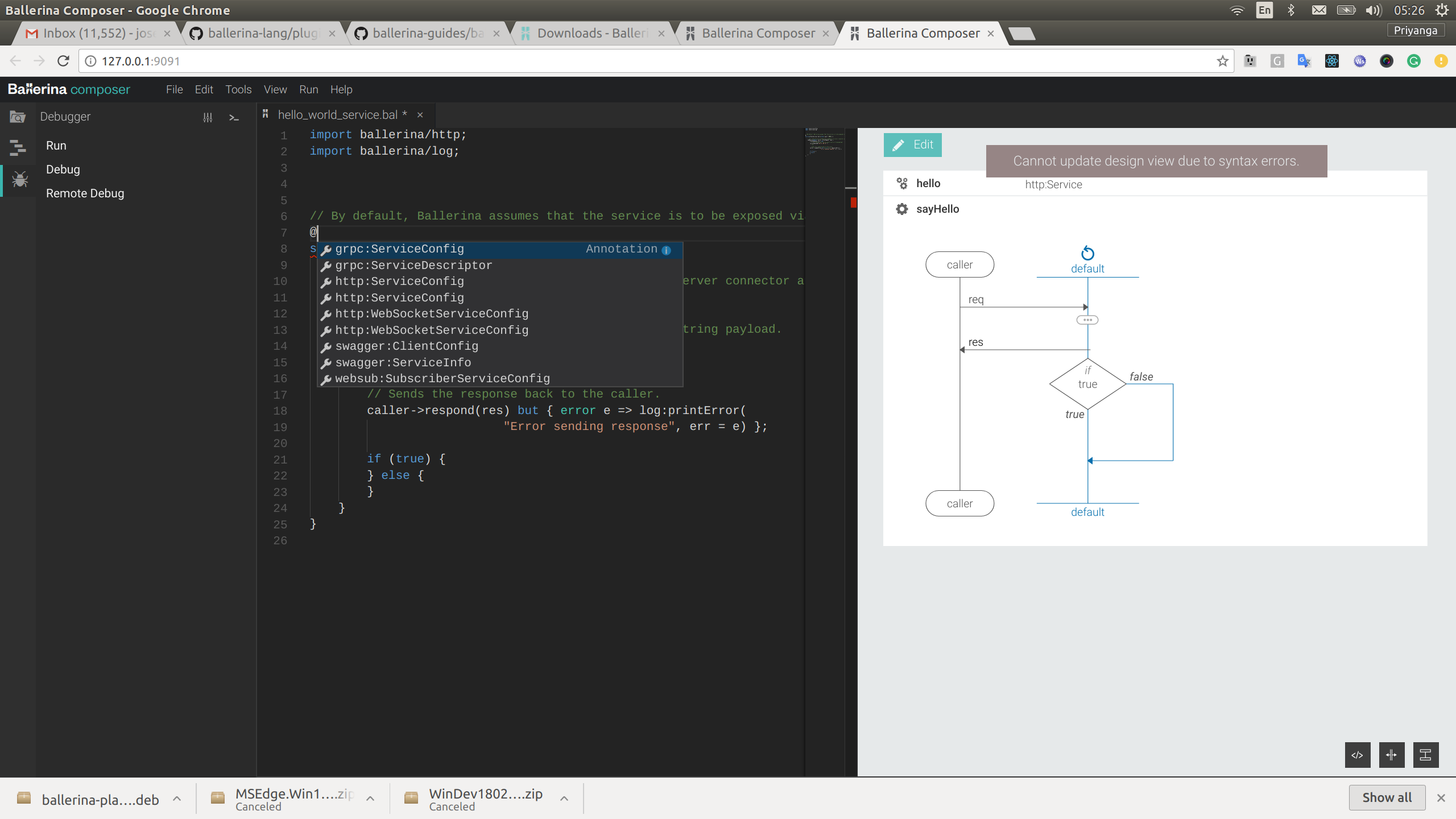1456x819 pixels.
Task: Expand WinDev1802 zip download options arrow
Action: click(x=564, y=799)
